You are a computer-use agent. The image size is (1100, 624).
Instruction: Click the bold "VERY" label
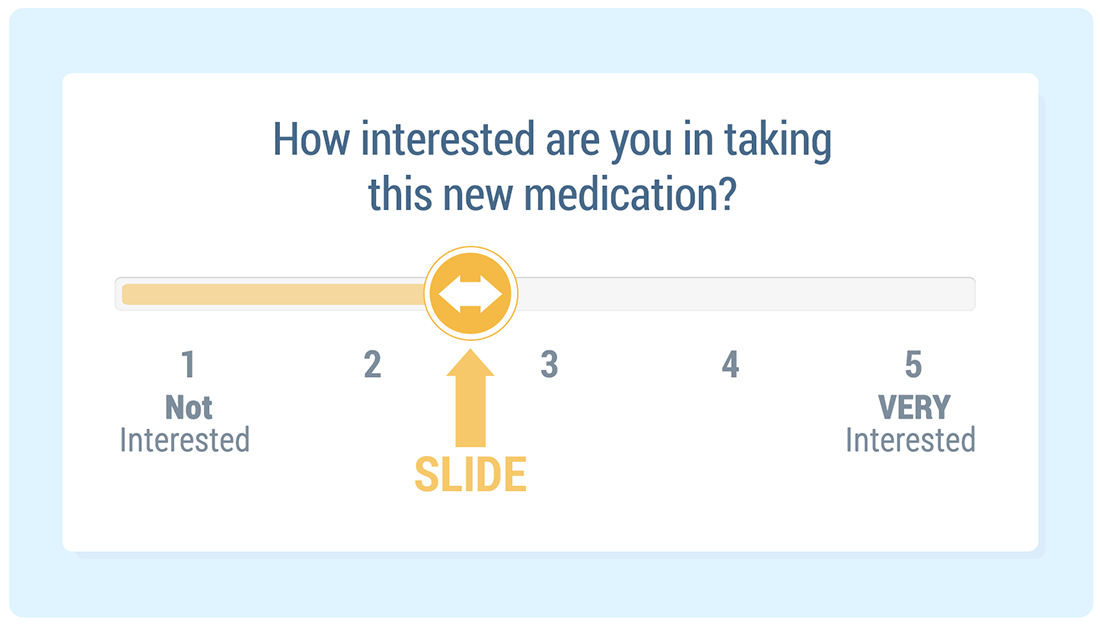(x=914, y=407)
